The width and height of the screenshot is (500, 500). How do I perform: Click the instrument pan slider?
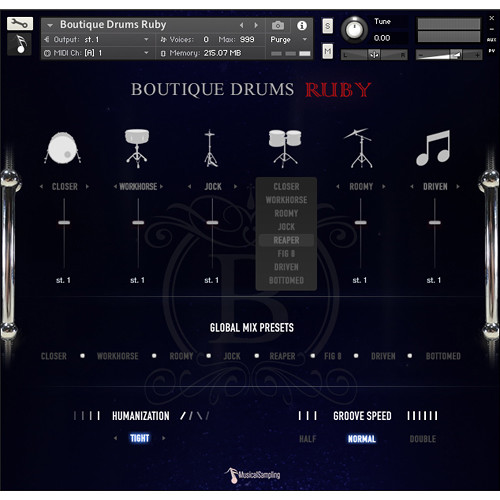coord(374,55)
